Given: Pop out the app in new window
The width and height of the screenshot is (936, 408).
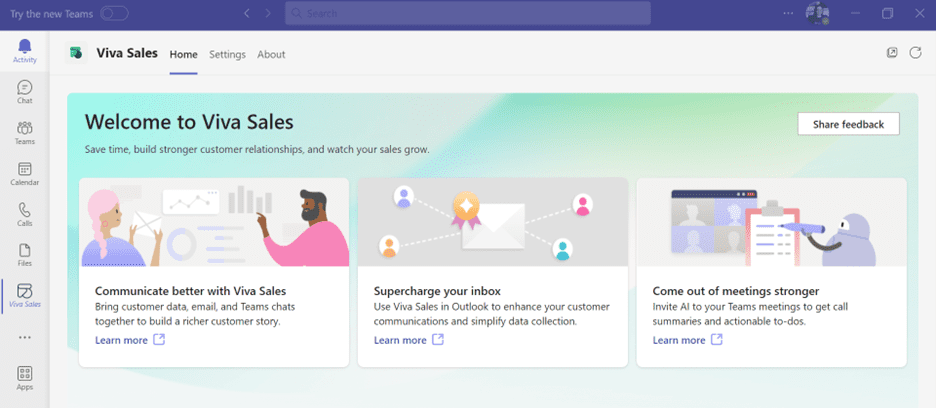Looking at the screenshot, I should point(892,53).
